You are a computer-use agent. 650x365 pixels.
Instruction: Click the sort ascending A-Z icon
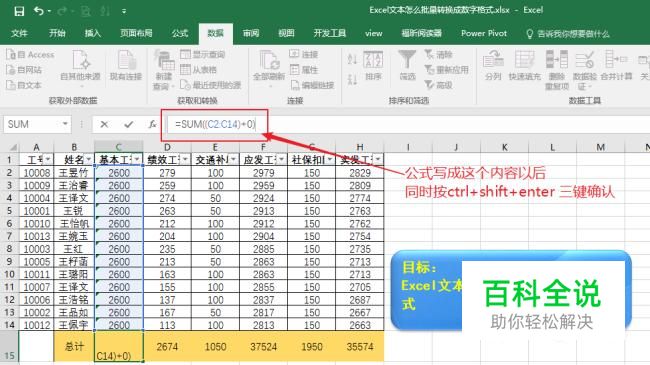(x=352, y=59)
